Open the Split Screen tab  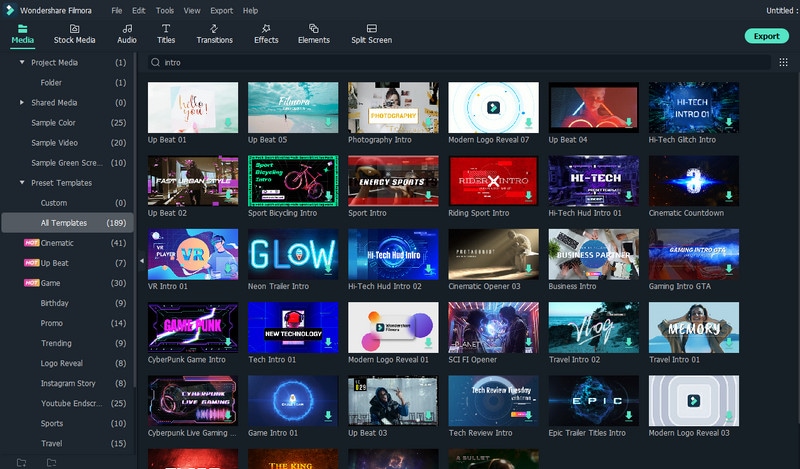point(371,34)
